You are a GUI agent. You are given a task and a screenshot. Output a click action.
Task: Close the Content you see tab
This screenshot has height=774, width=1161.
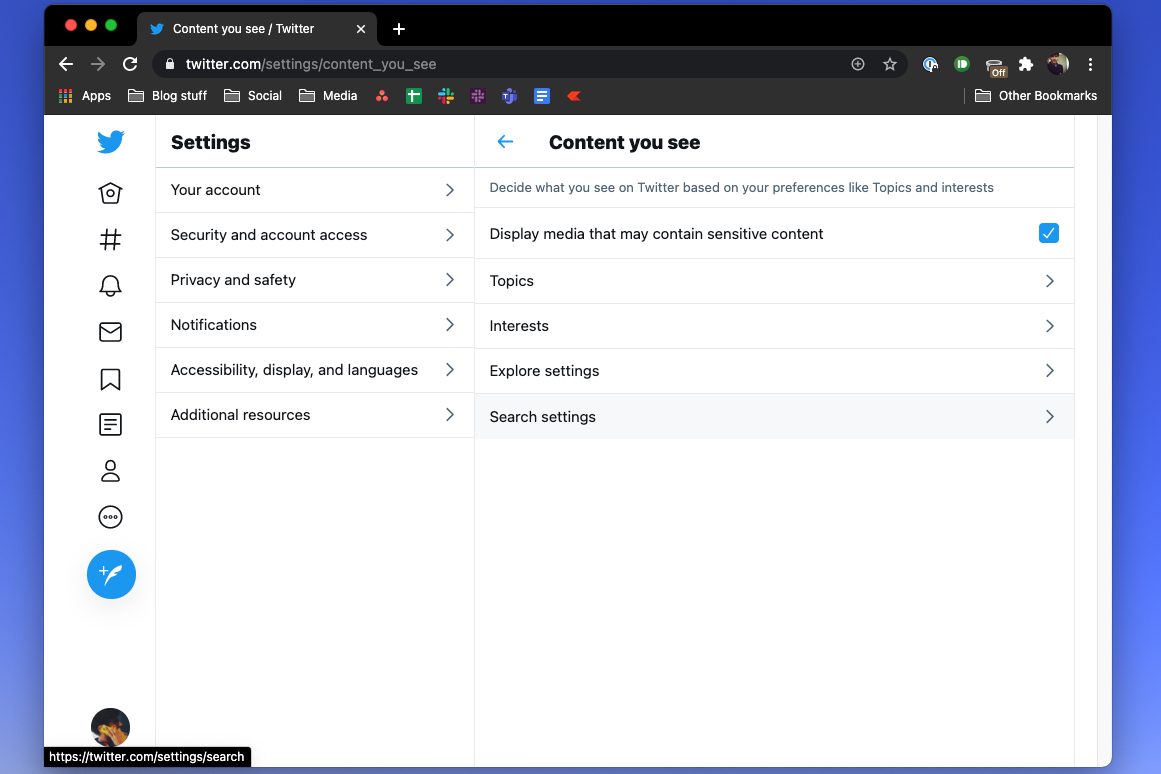click(x=361, y=29)
